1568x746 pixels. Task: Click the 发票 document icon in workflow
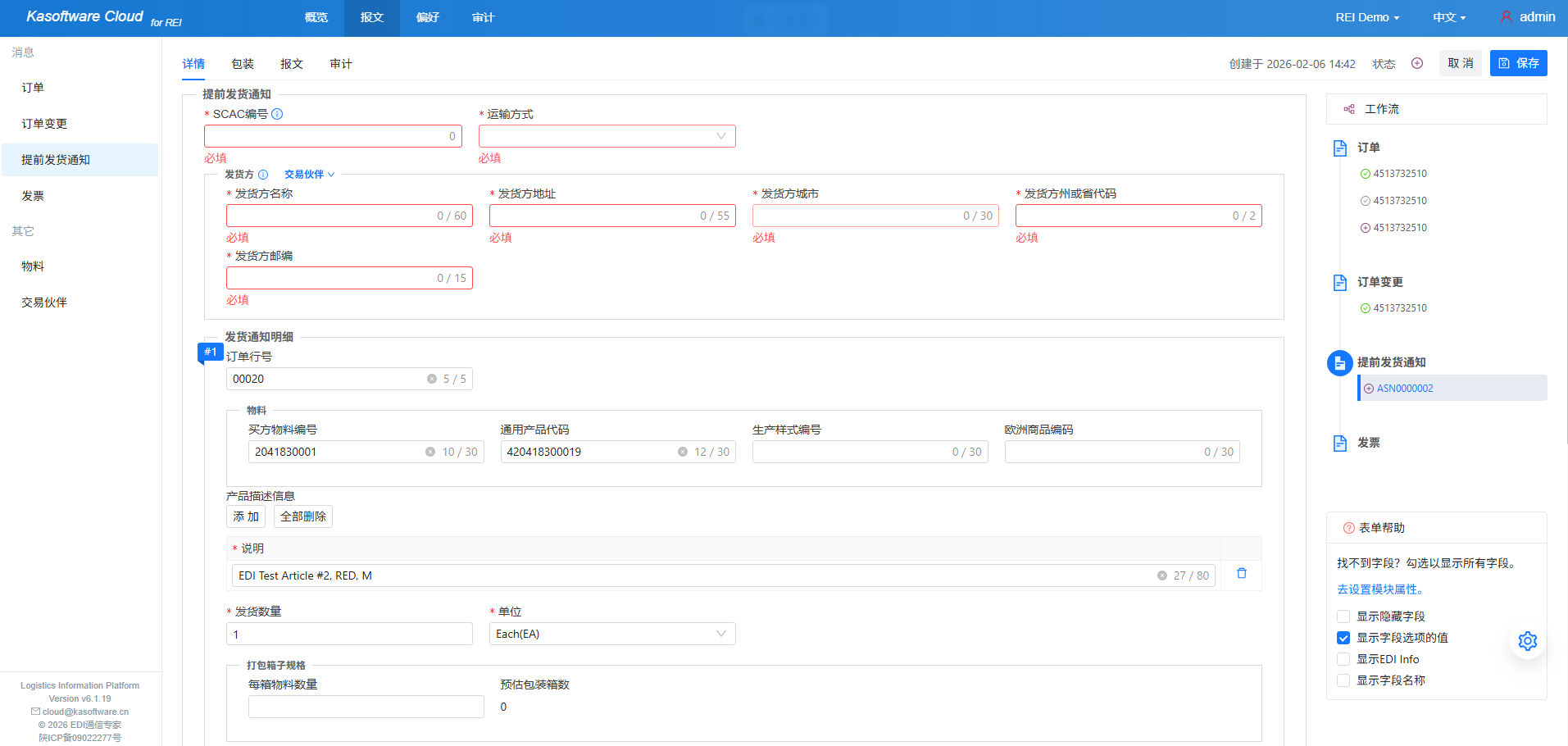click(x=1340, y=443)
